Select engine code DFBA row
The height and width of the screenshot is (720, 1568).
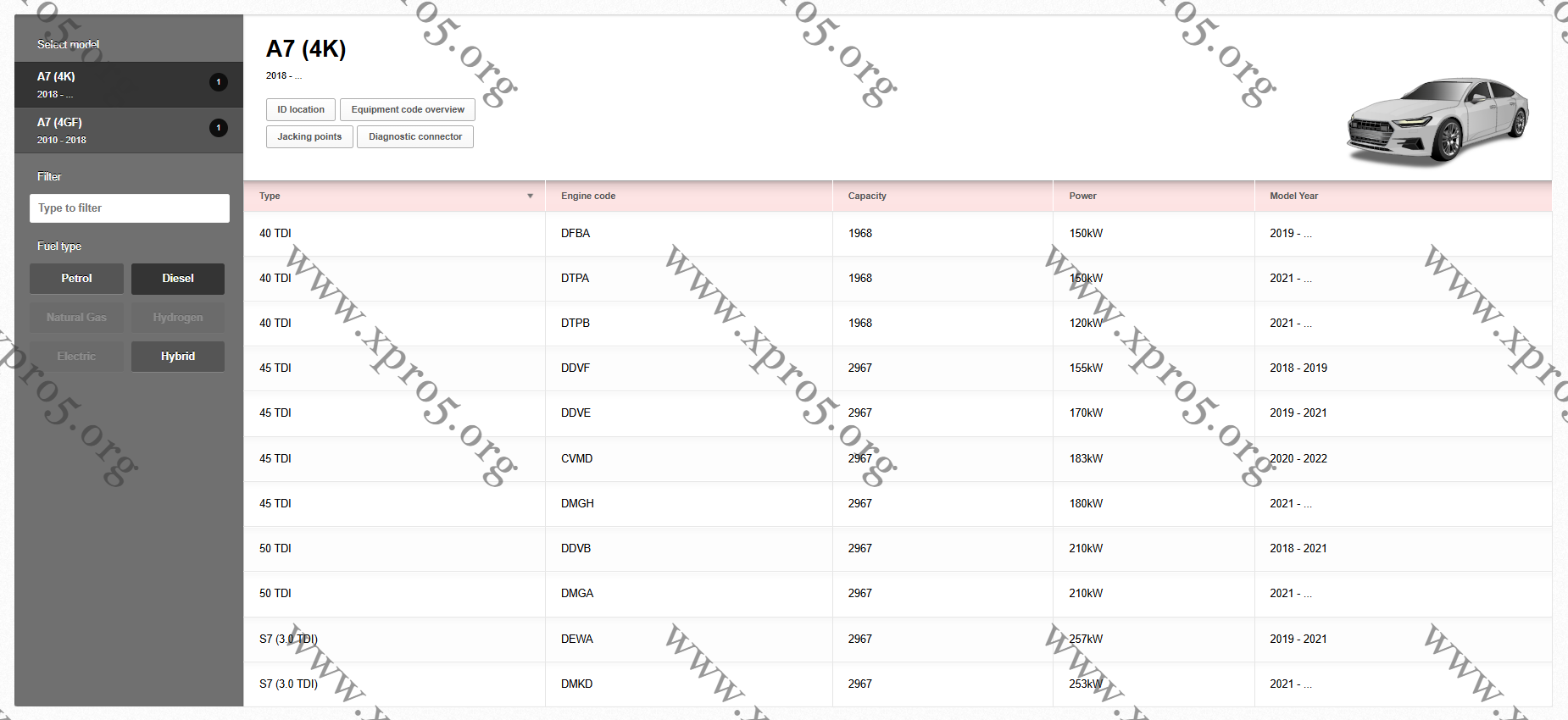pos(898,234)
